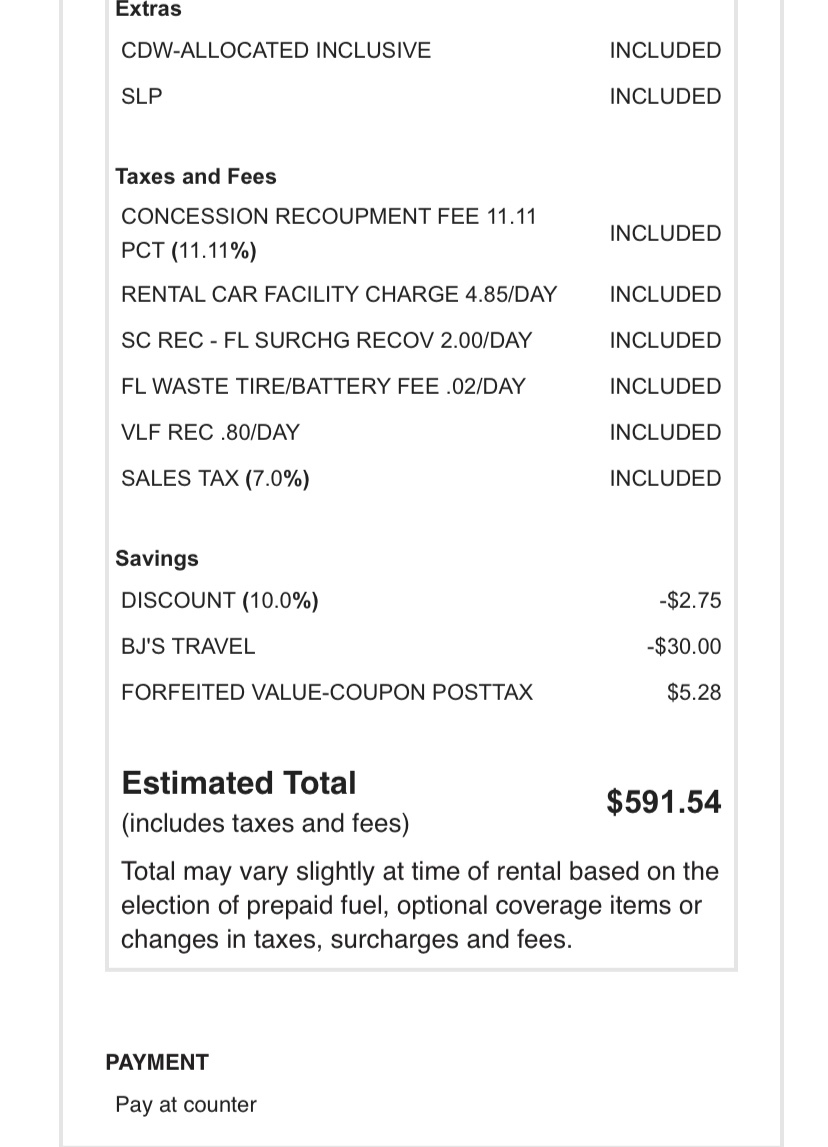Screen dimensions: 828x1147
Task: Select the $591.54 total amount
Action: point(663,802)
